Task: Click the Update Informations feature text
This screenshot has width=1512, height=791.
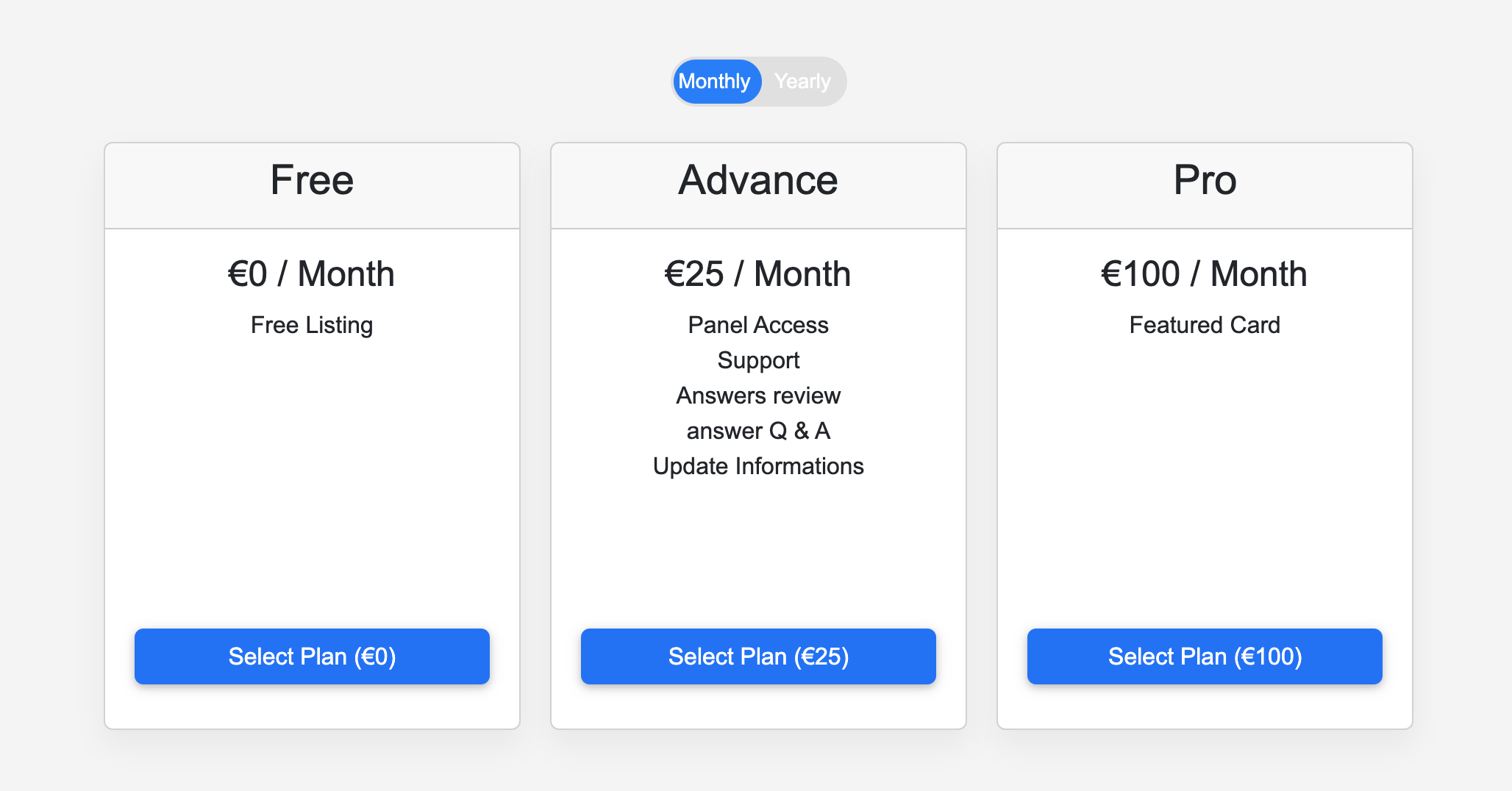Action: 758,466
